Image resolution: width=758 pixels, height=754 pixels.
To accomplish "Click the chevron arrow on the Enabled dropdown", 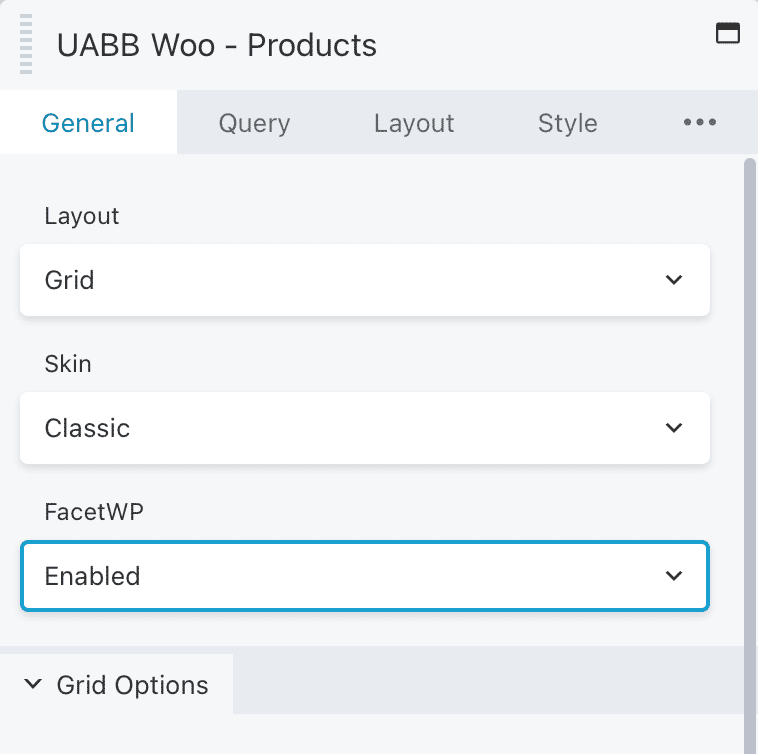I will 673,576.
